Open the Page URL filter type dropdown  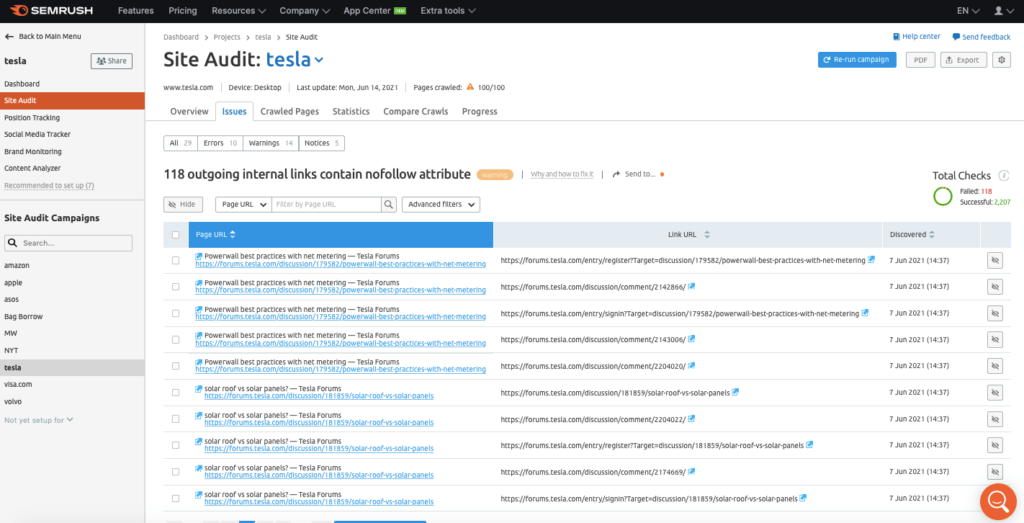pyautogui.click(x=243, y=204)
